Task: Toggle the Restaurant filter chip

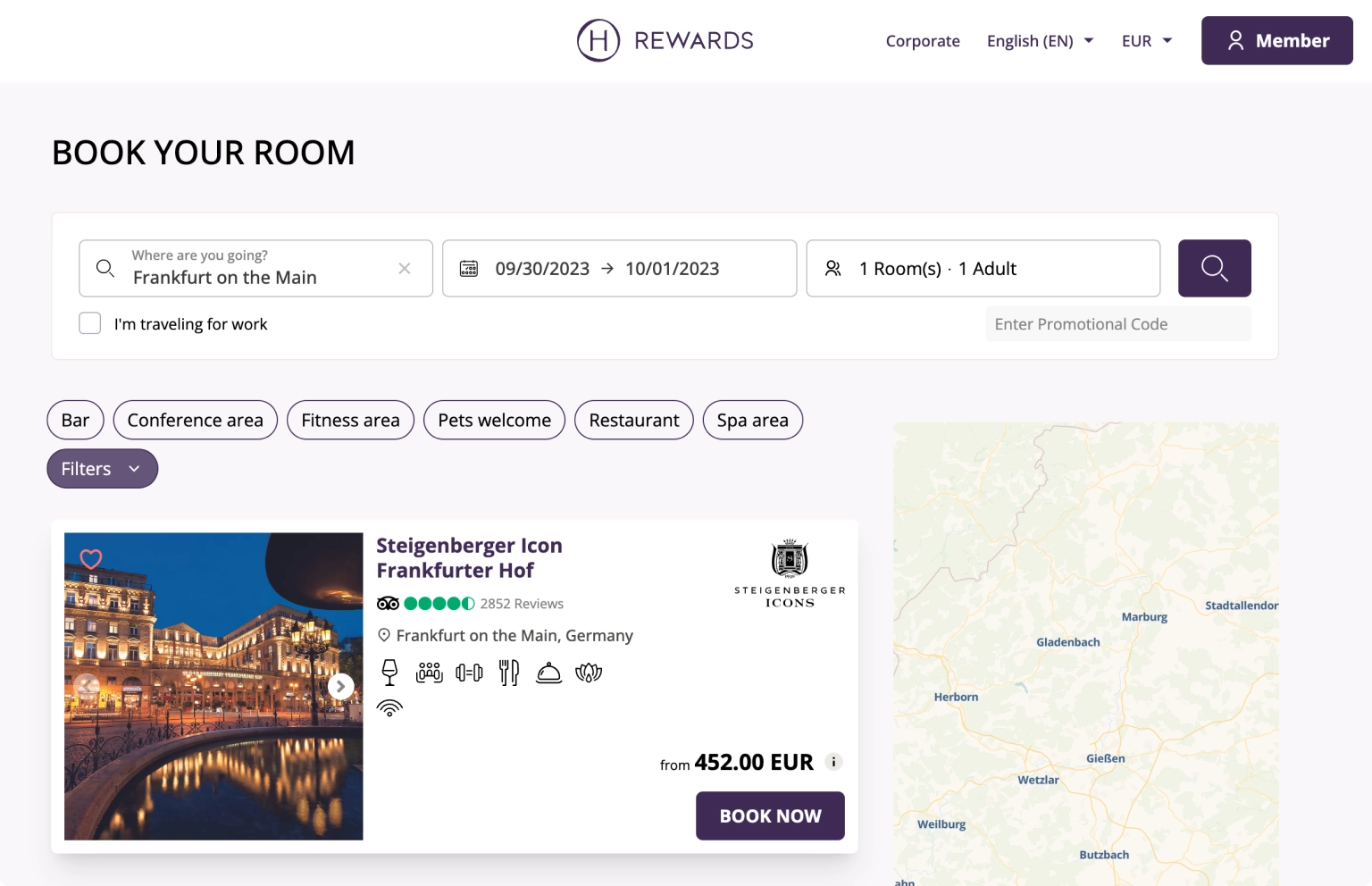Action: coord(634,420)
